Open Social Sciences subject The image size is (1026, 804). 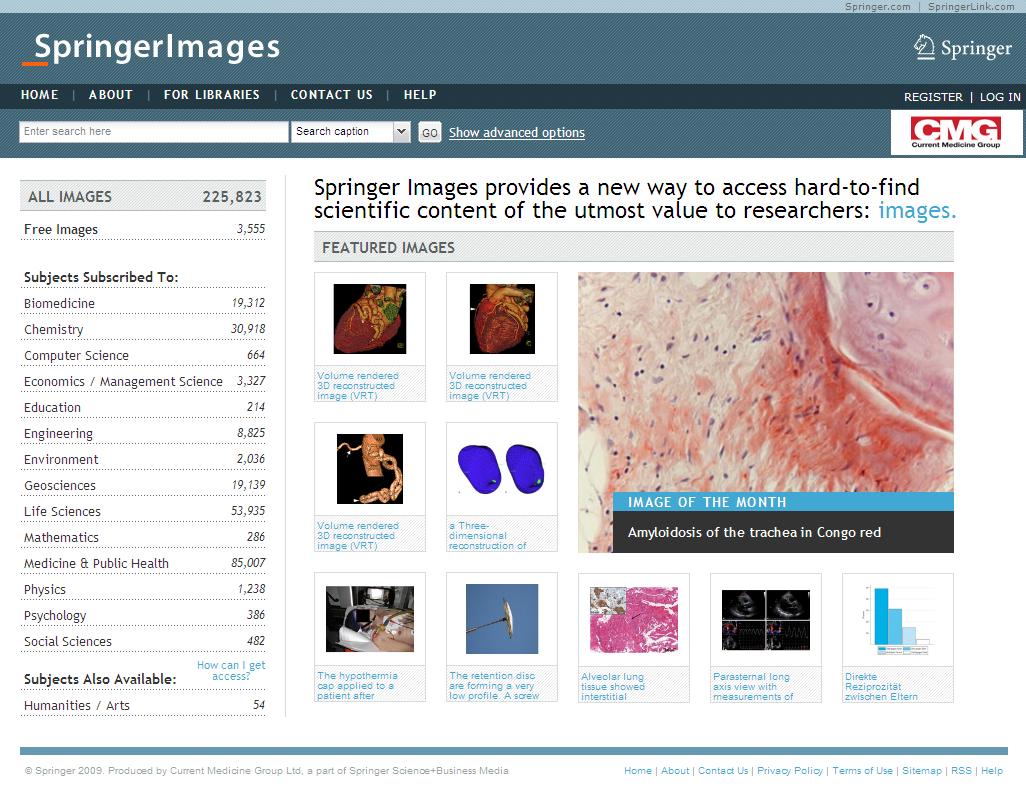point(143,641)
